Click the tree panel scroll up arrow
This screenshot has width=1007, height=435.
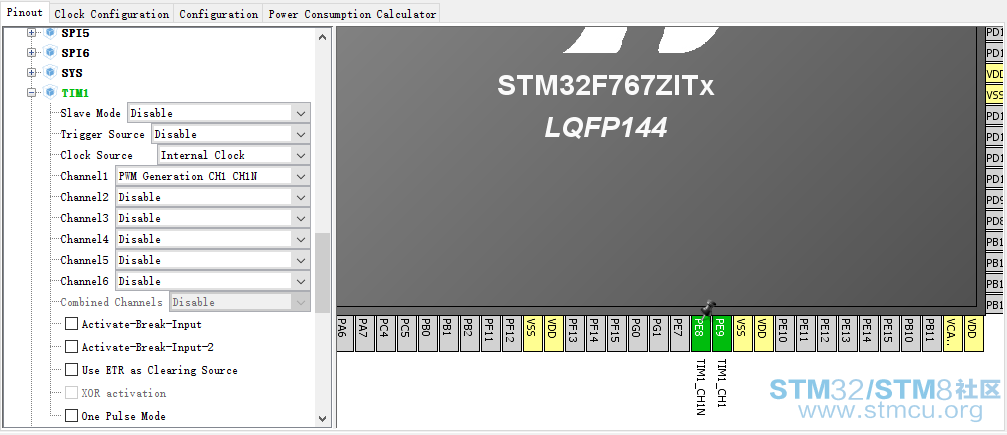point(322,37)
